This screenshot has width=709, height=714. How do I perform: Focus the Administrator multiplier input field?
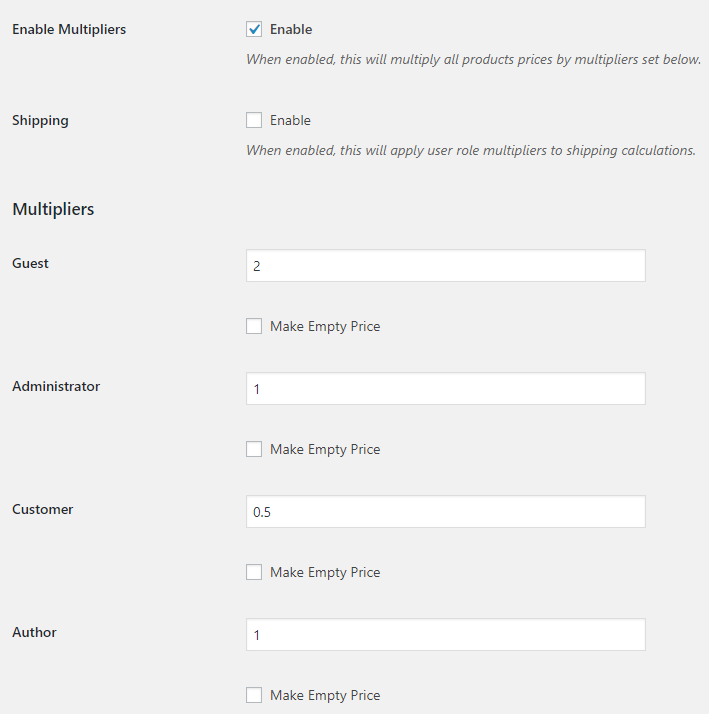[446, 388]
